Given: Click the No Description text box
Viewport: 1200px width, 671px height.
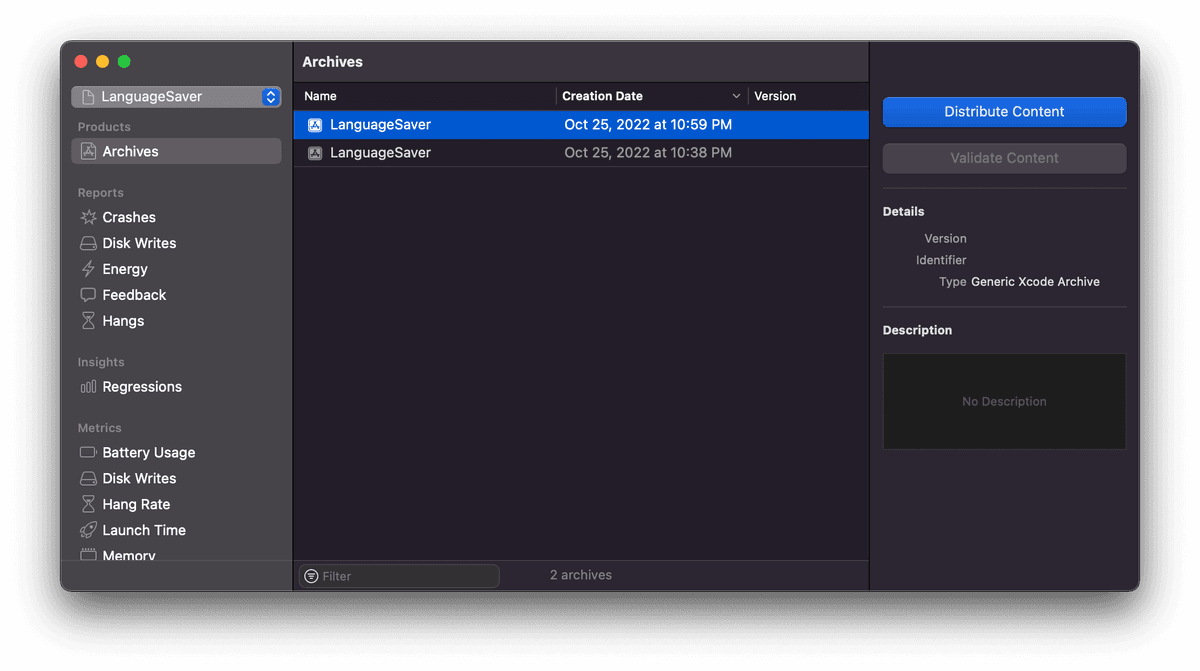Looking at the screenshot, I should [x=1004, y=401].
